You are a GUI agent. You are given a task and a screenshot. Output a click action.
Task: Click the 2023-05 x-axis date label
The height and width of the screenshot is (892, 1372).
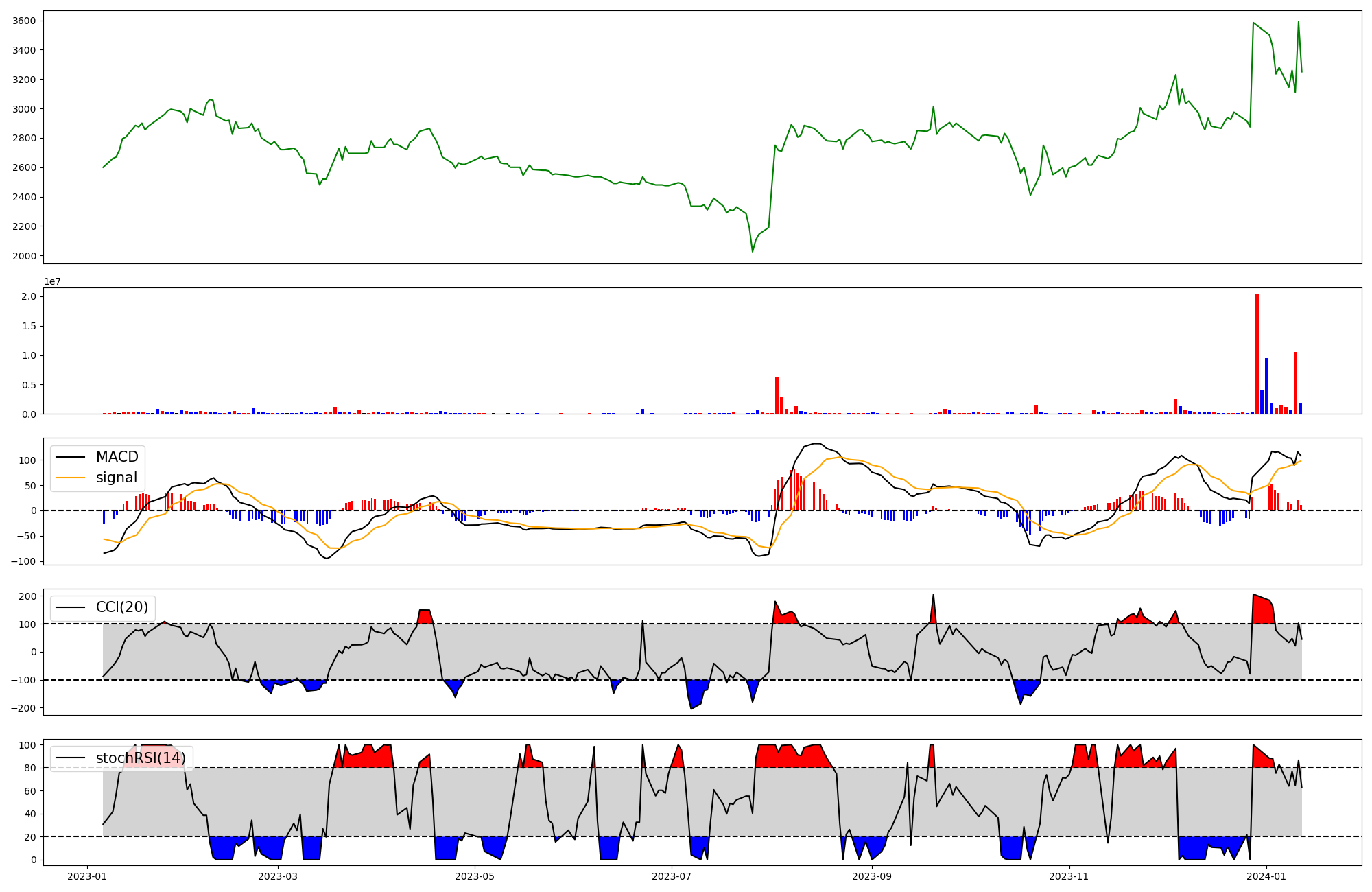(x=475, y=876)
